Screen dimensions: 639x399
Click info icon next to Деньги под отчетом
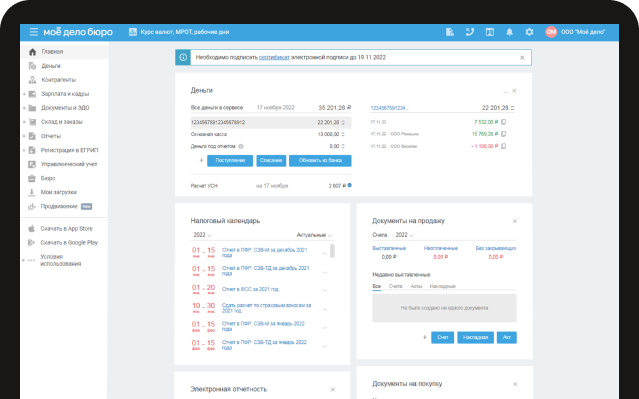(241, 146)
